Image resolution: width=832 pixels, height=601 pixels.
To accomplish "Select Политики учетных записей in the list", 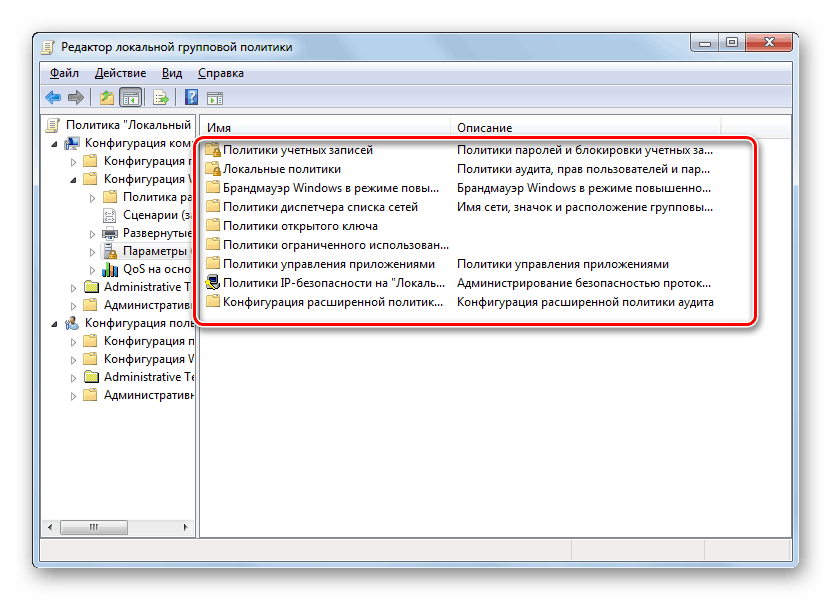I will pyautogui.click(x=298, y=150).
